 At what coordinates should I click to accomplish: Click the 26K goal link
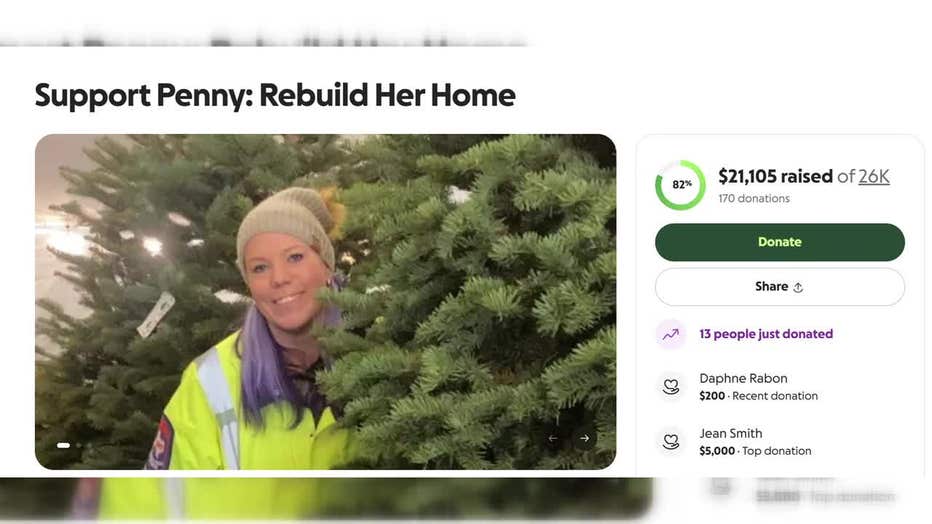874,176
